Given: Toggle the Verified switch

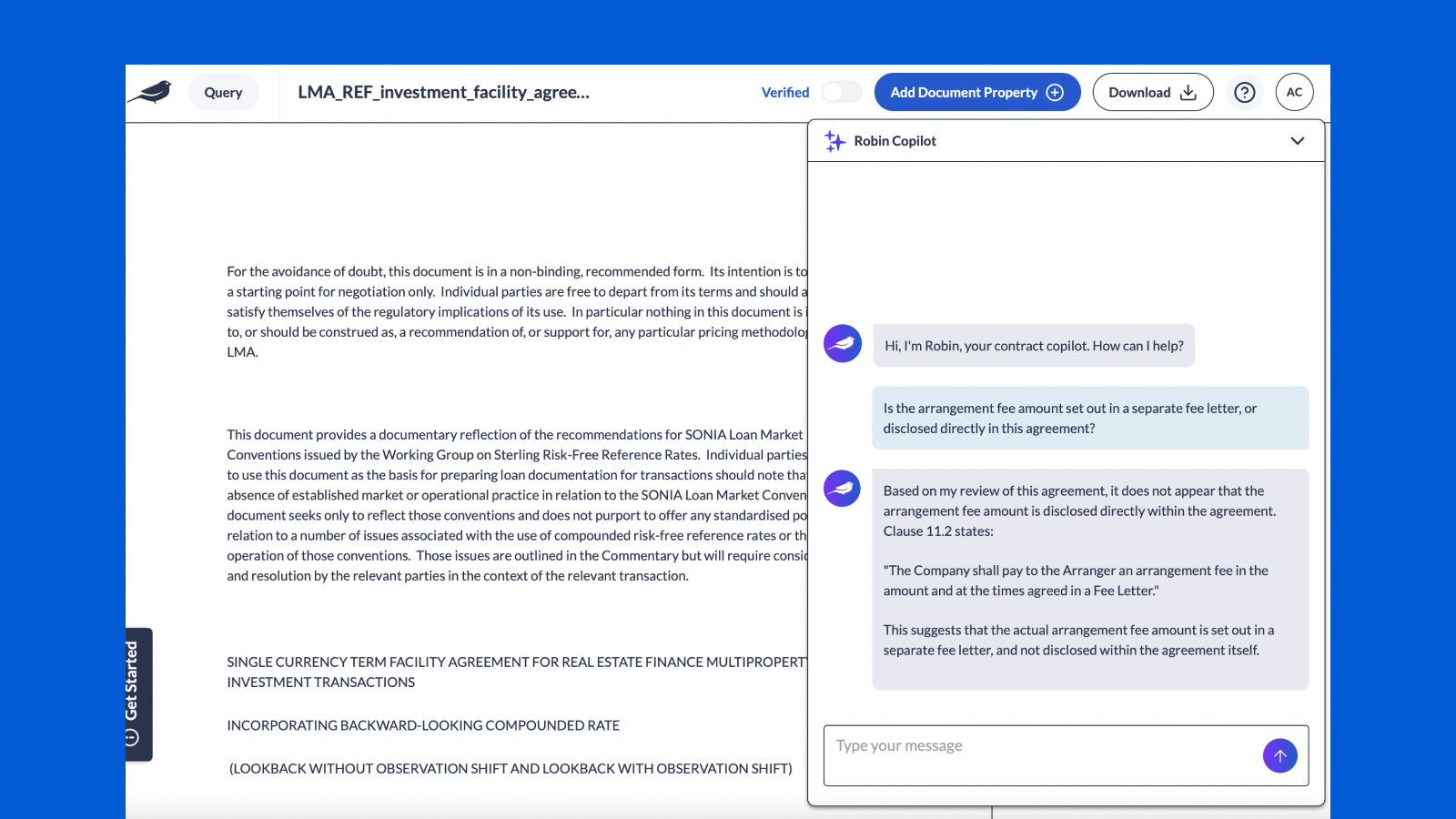Looking at the screenshot, I should click(841, 92).
